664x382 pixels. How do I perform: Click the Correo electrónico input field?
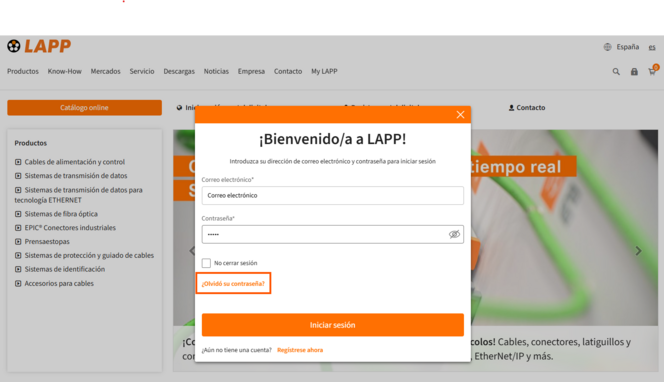coord(332,196)
